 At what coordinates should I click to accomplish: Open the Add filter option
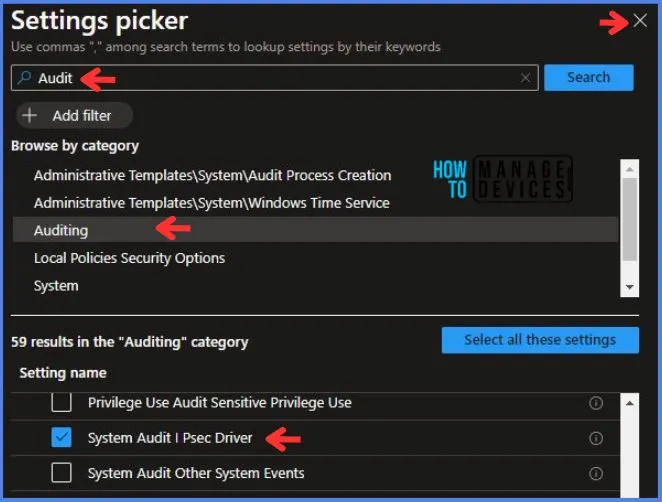(74, 115)
